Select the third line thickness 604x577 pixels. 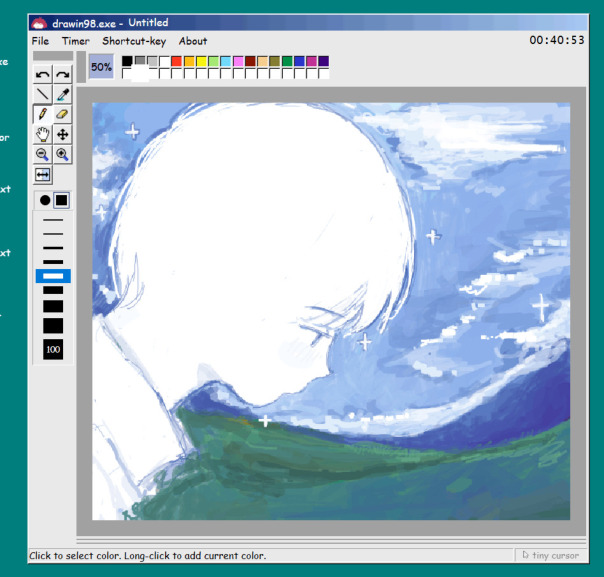click(53, 248)
